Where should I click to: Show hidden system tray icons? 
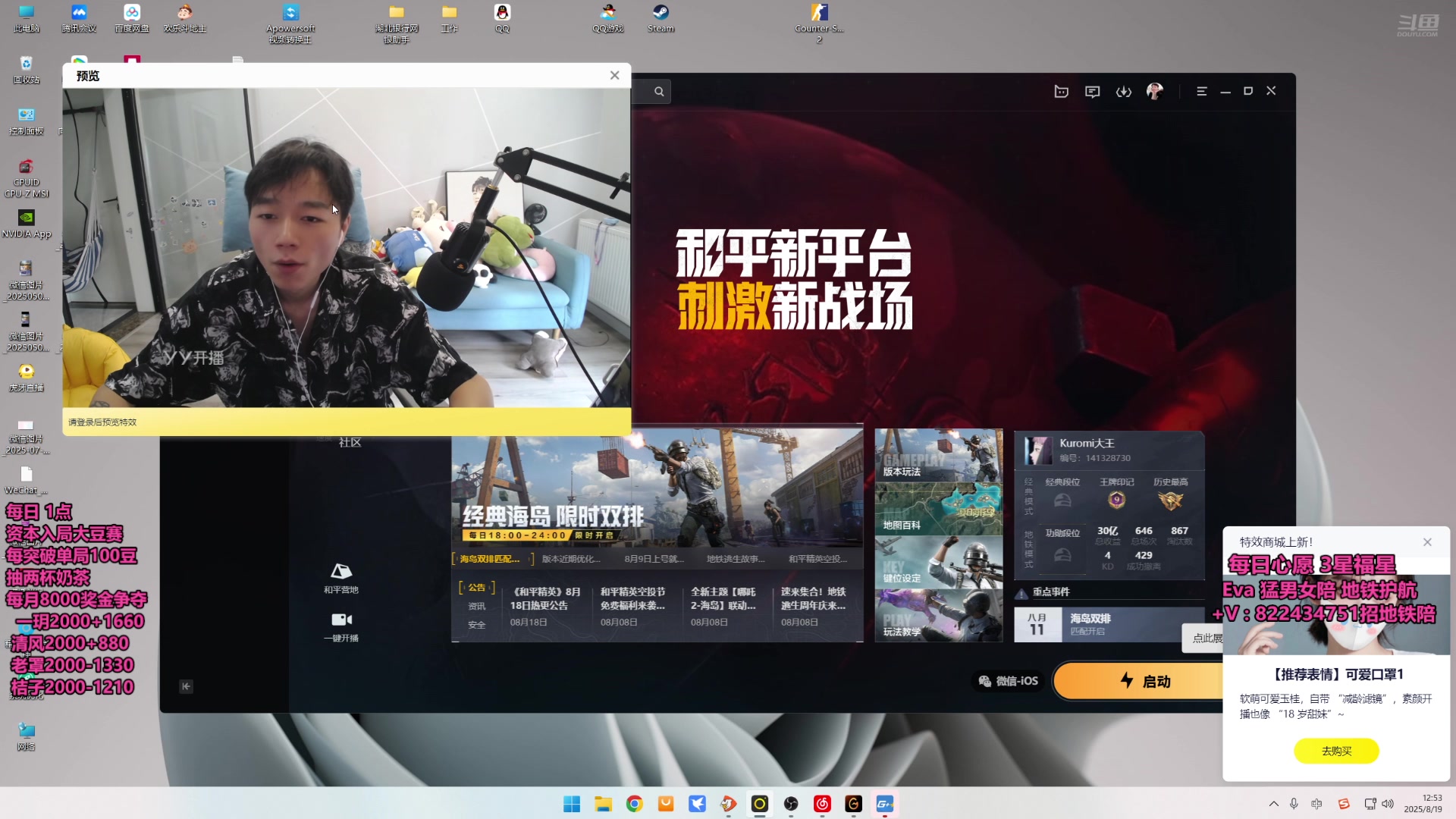[x=1274, y=804]
